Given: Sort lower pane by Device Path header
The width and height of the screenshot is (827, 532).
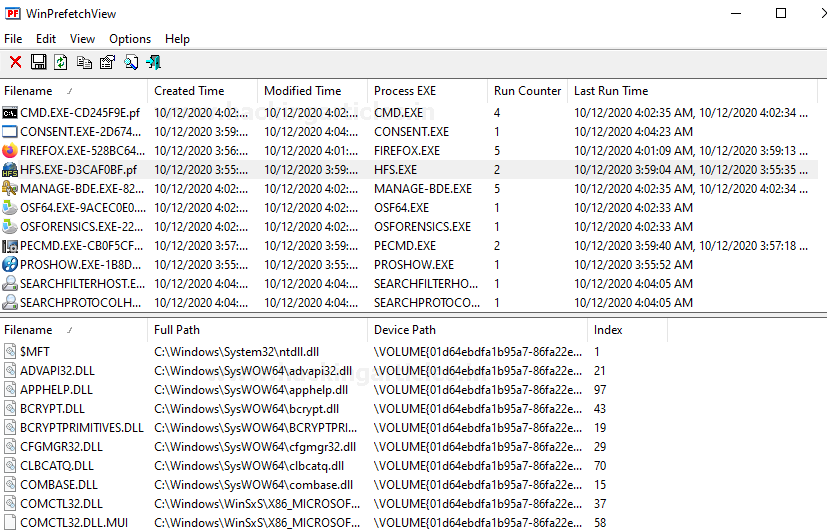Looking at the screenshot, I should pyautogui.click(x=477, y=330).
